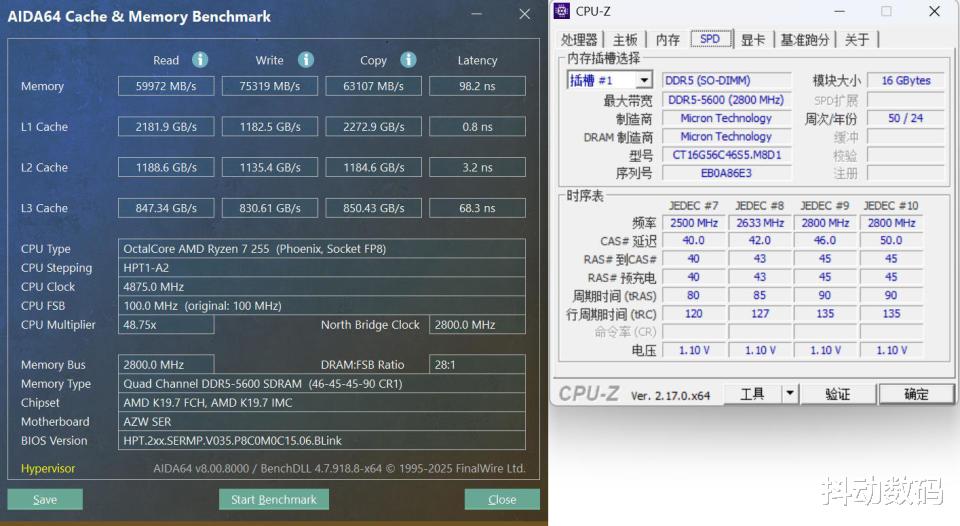Image resolution: width=960 pixels, height=526 pixels.
Task: Switch to the 内存 tab in CPU-Z
Action: pos(667,40)
